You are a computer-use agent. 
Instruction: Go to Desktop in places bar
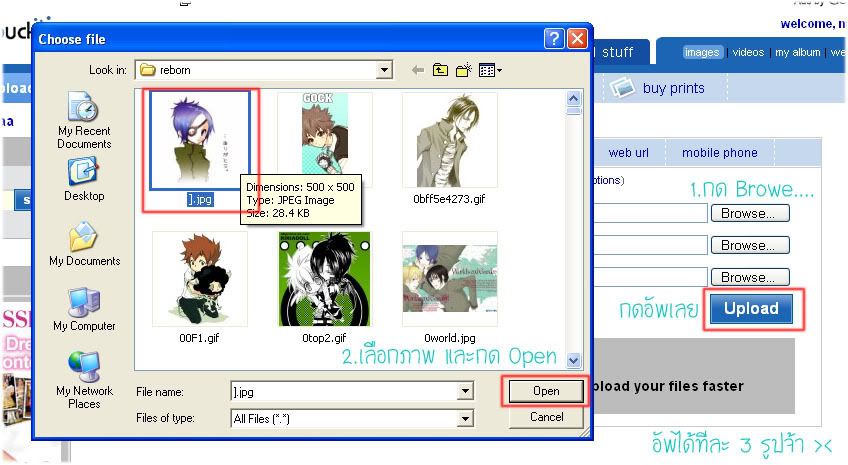(x=84, y=180)
